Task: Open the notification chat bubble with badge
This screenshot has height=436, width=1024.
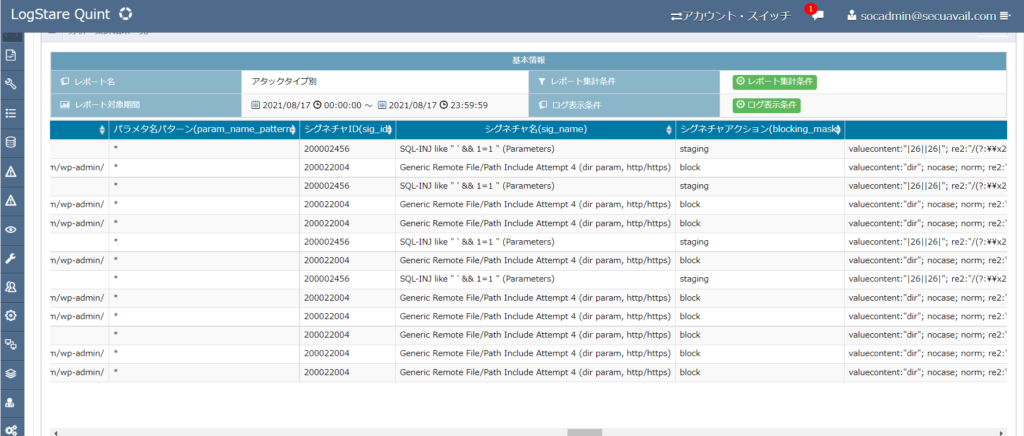Action: pos(817,16)
